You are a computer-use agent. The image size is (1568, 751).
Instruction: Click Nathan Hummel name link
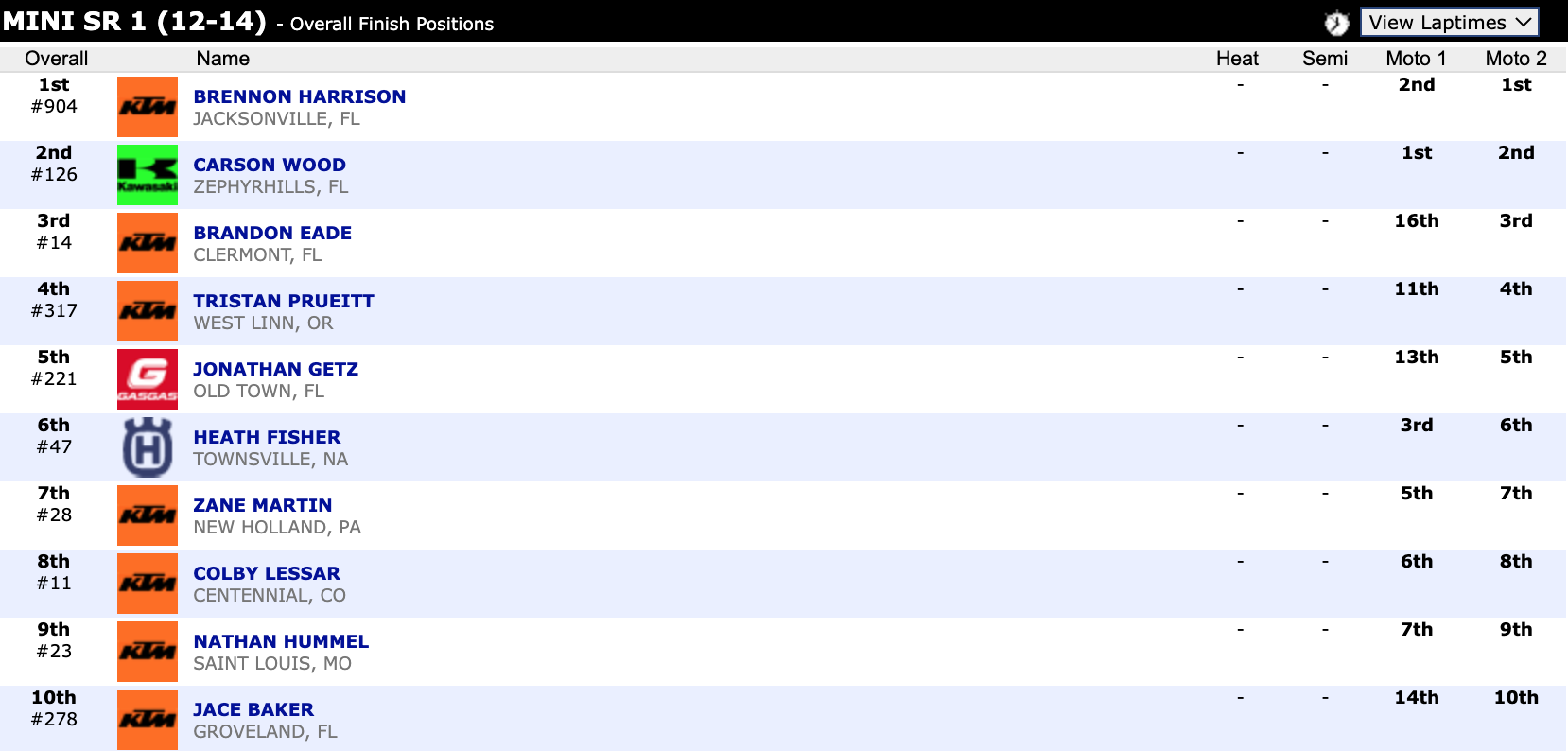[x=281, y=641]
